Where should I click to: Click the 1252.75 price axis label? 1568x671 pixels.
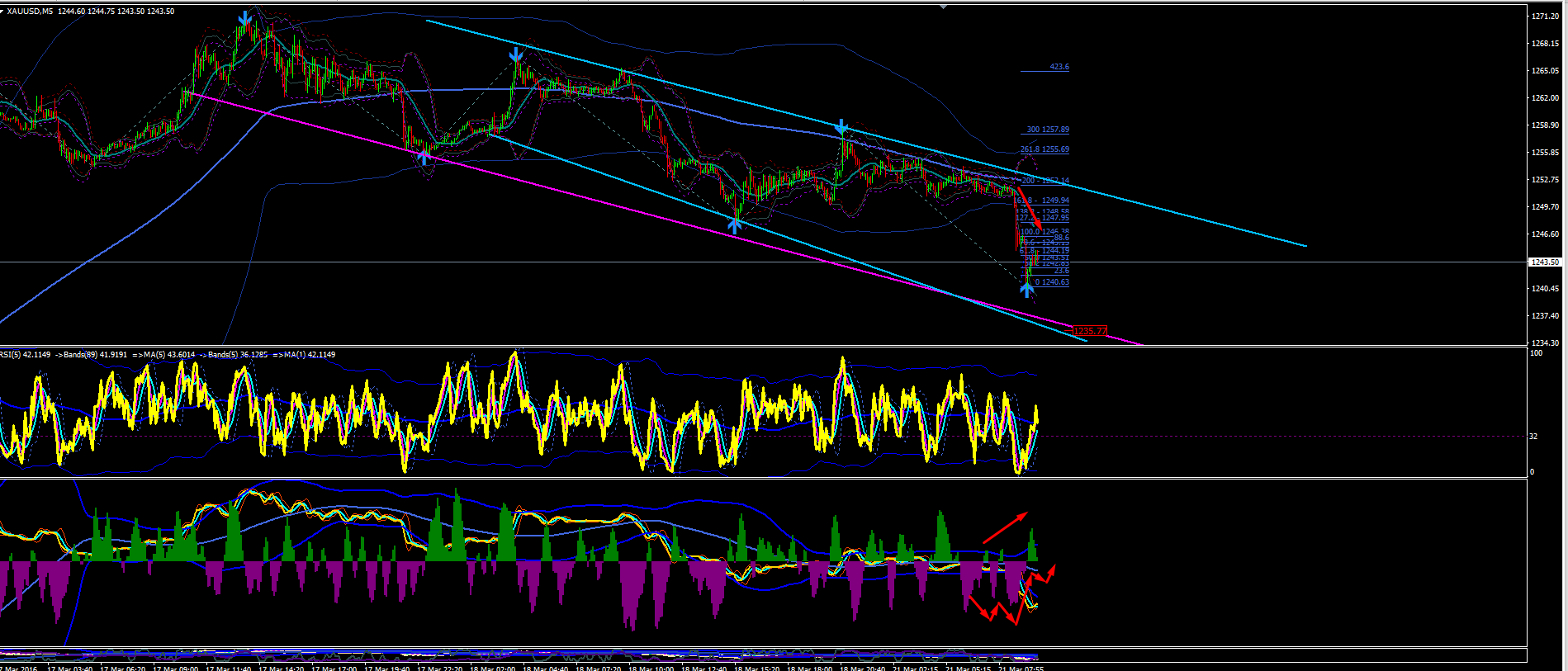1545,180
